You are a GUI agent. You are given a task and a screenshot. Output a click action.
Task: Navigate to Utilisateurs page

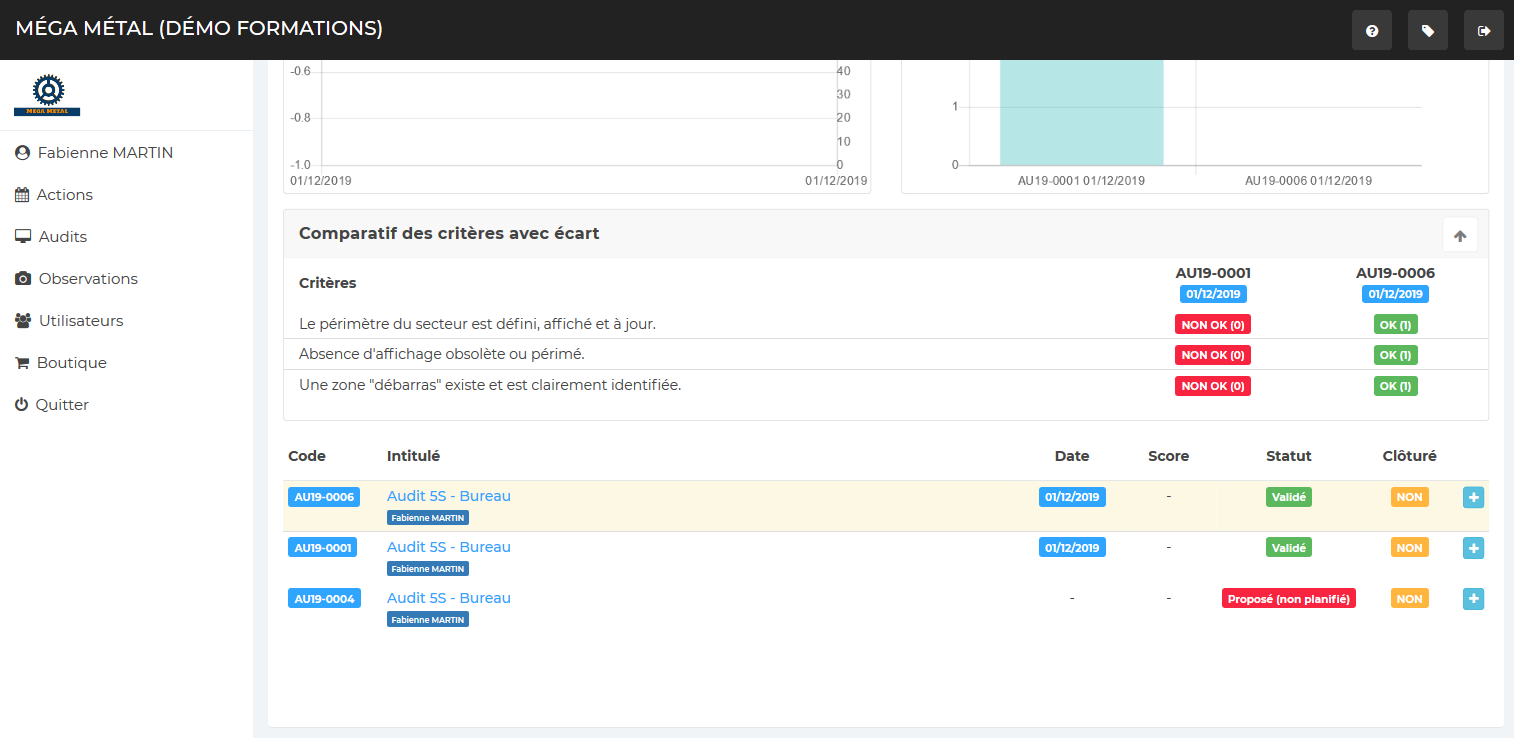click(80, 321)
